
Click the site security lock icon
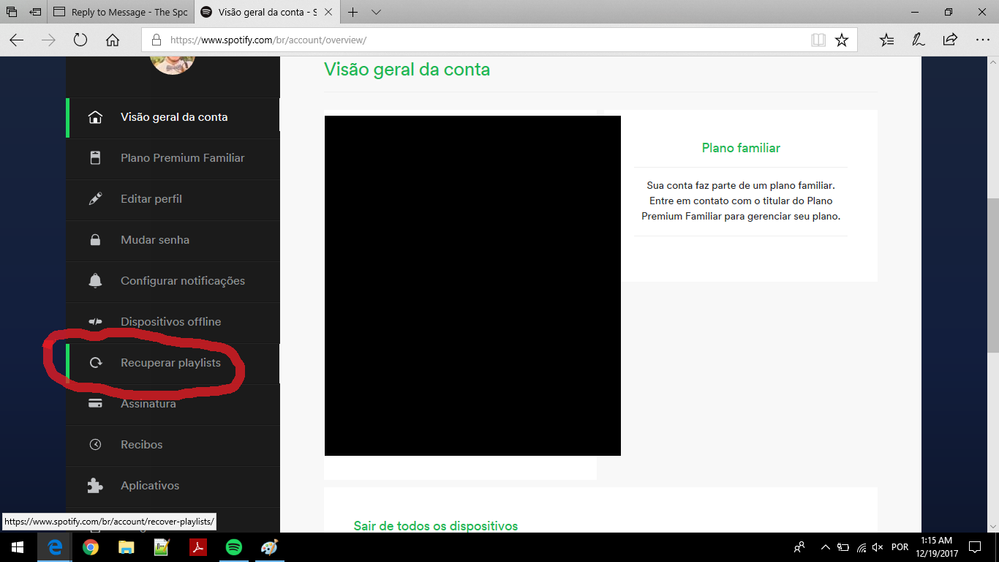156,40
